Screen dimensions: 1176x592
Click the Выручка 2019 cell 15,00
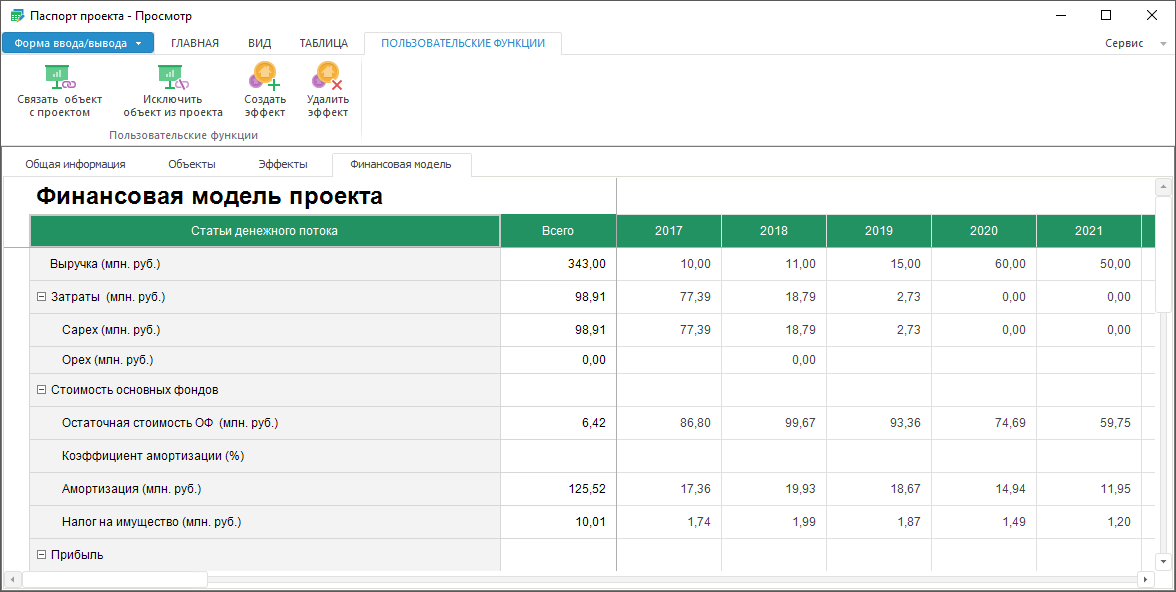tap(879, 264)
